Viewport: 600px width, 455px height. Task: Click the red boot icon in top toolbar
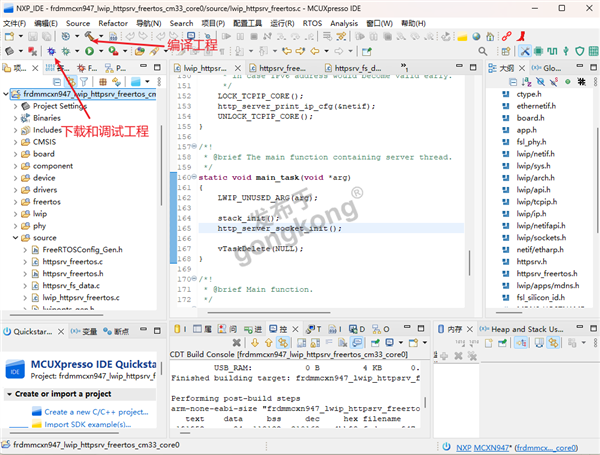[521, 36]
